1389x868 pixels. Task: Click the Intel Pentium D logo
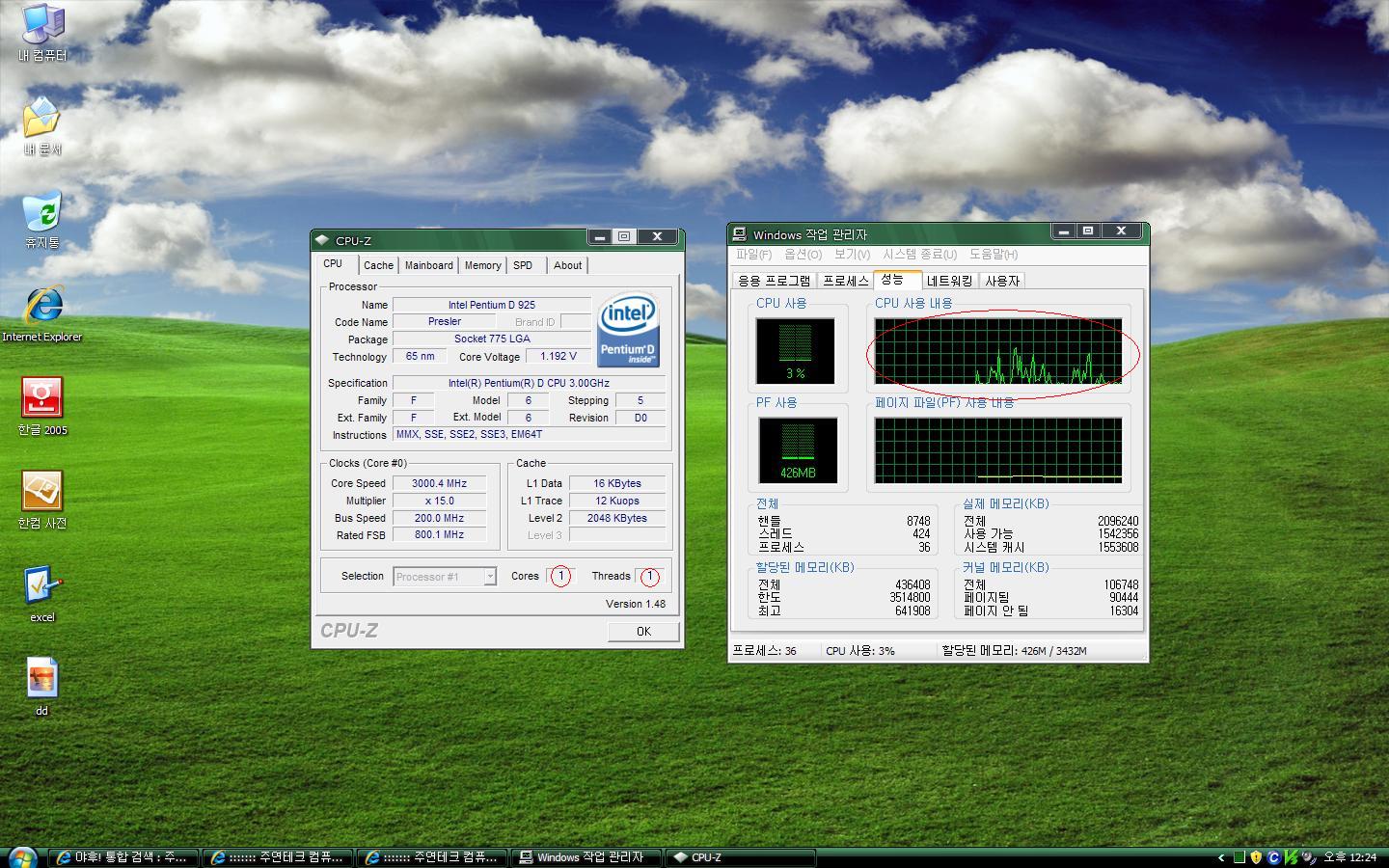(x=628, y=330)
